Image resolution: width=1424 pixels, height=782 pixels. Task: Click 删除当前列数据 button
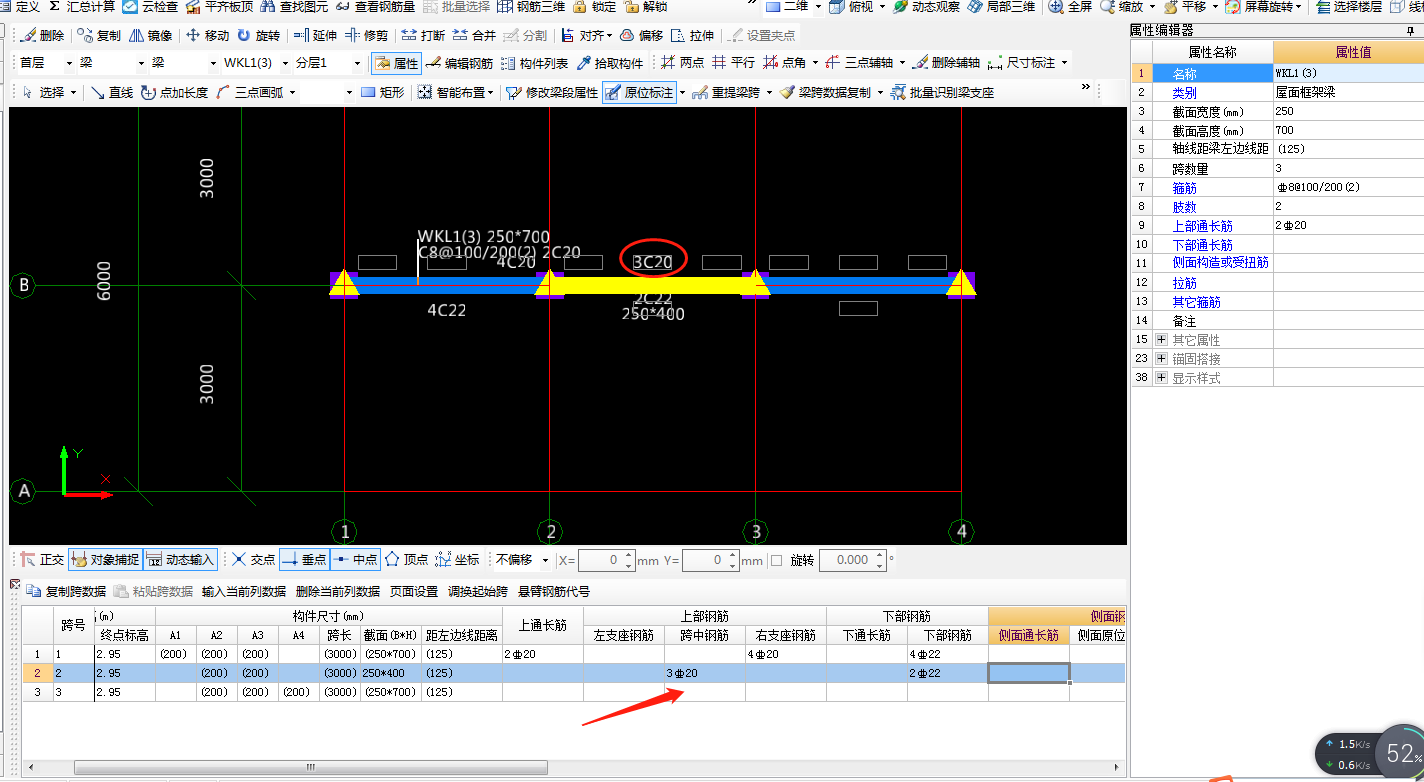point(337,591)
